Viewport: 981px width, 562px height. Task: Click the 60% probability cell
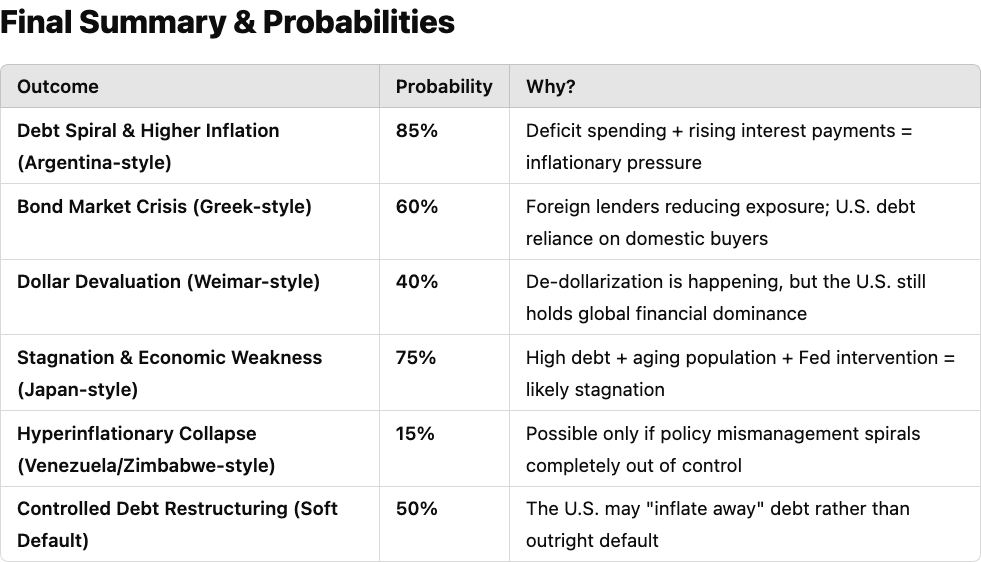click(x=417, y=206)
